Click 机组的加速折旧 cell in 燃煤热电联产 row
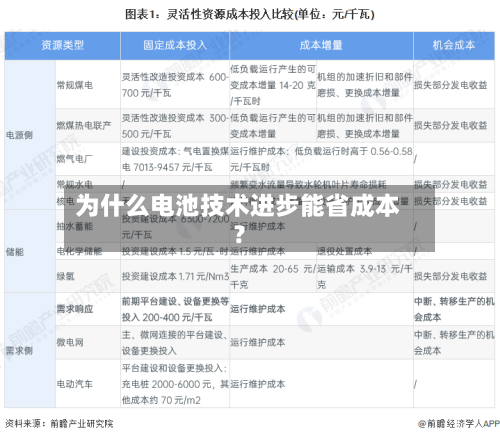The height and width of the screenshot is (438, 500). tap(365, 126)
